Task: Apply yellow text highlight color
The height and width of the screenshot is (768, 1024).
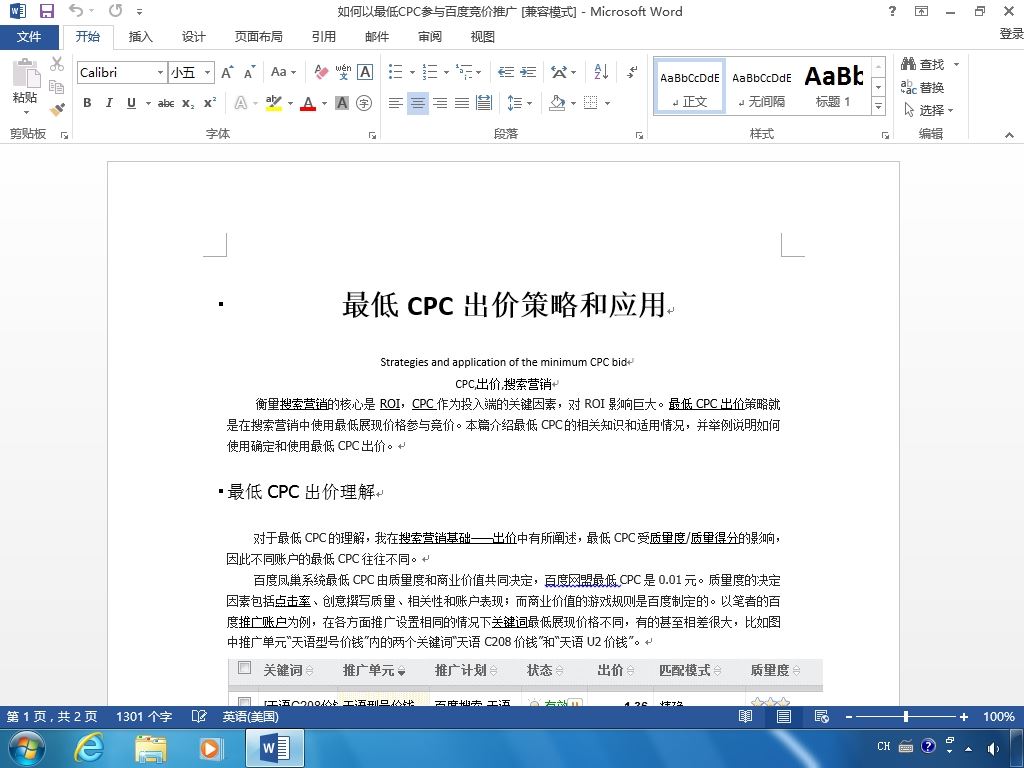Action: tap(274, 103)
